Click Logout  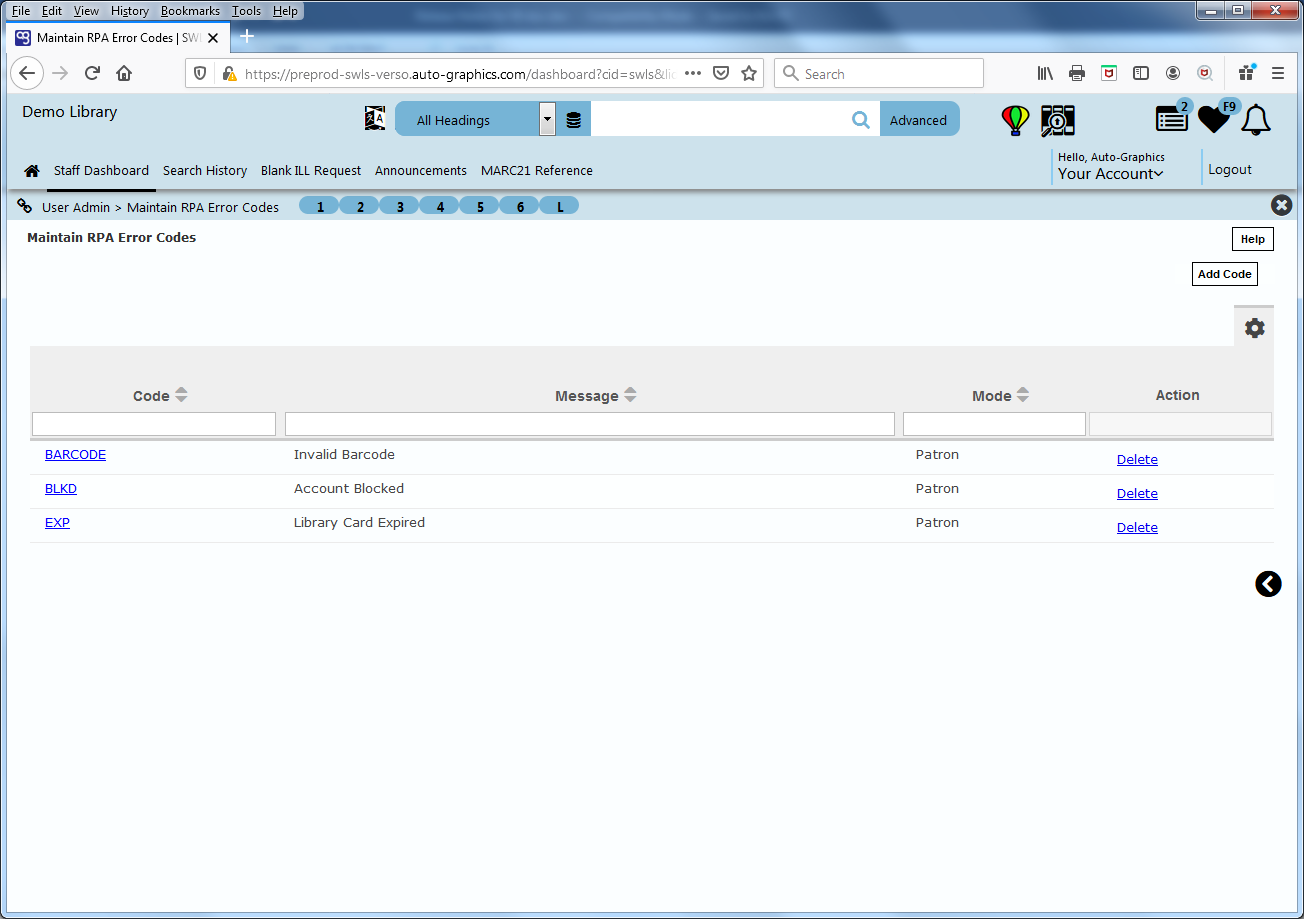pos(1230,170)
